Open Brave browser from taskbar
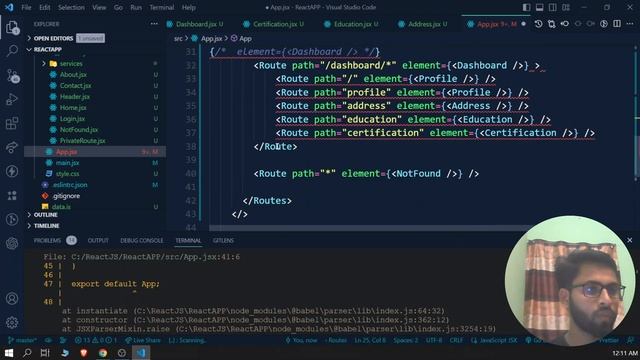The height and width of the screenshot is (360, 640). (84, 353)
